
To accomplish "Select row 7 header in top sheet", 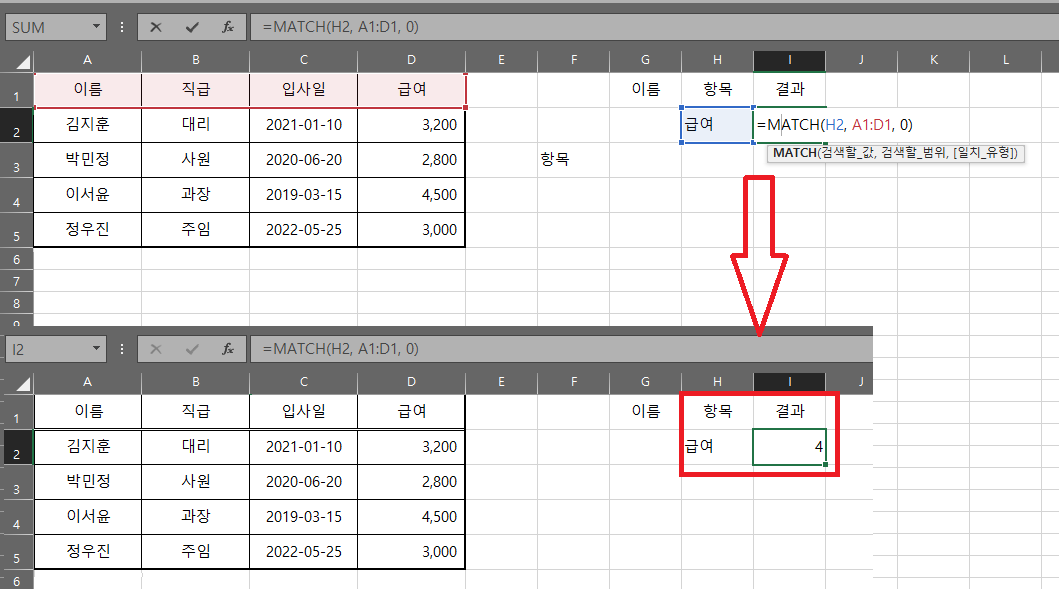I will tap(17, 281).
